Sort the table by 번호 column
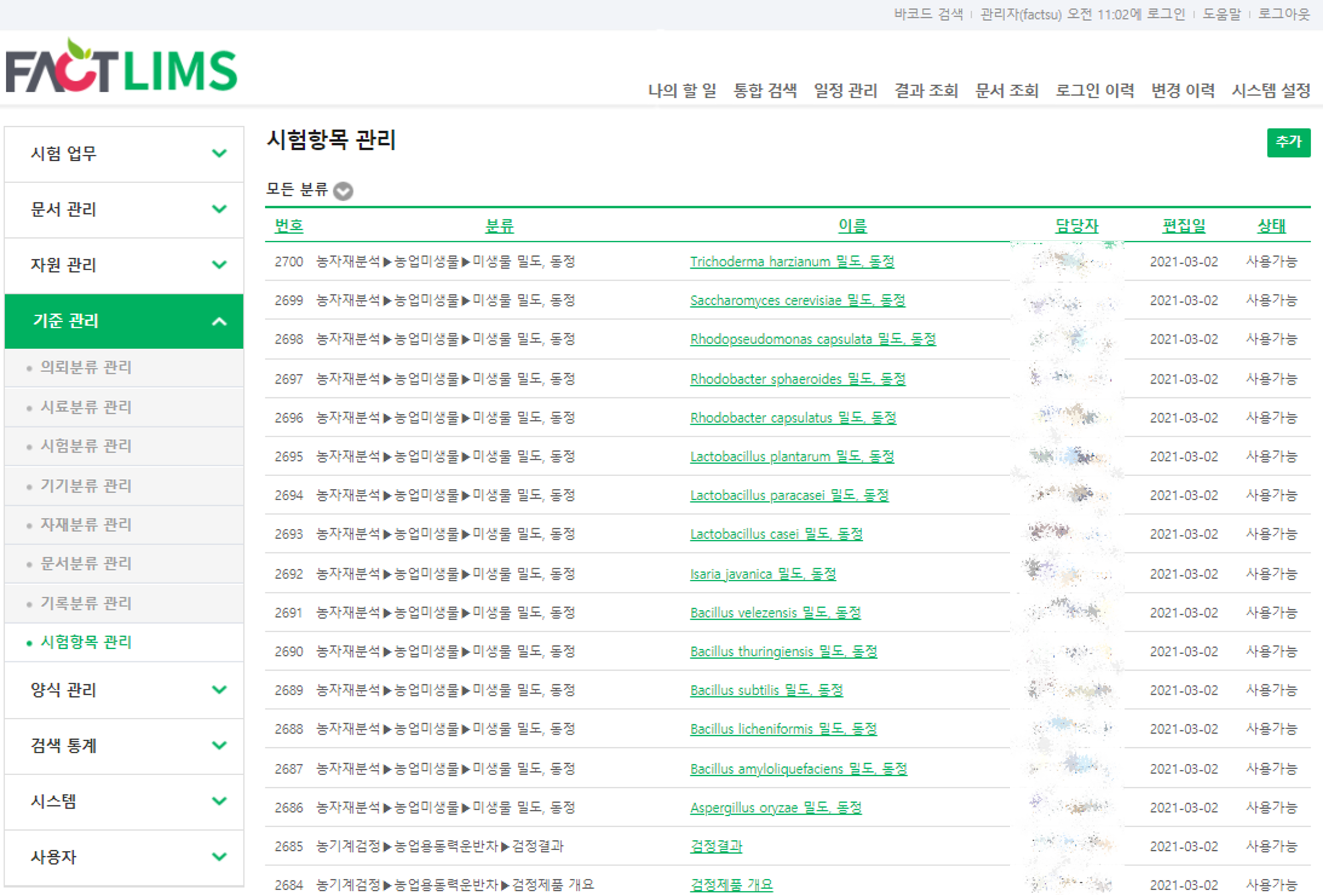Viewport: 1323px width, 896px height. (x=289, y=226)
